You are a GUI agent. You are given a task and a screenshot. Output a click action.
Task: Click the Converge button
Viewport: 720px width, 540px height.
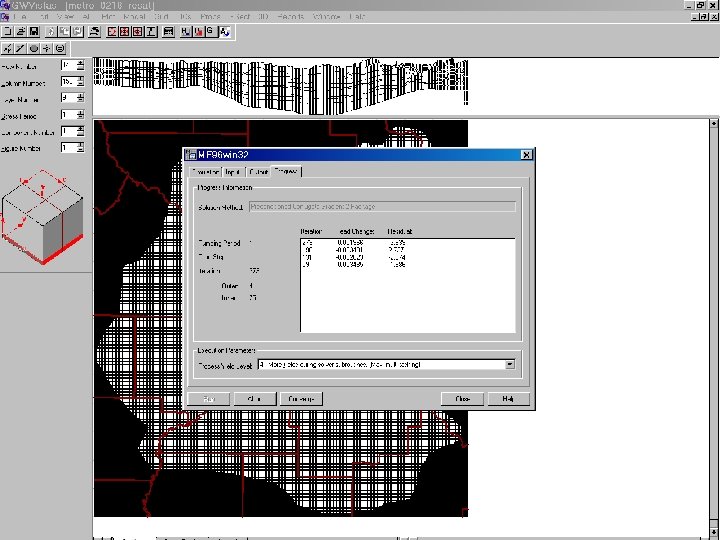(301, 399)
